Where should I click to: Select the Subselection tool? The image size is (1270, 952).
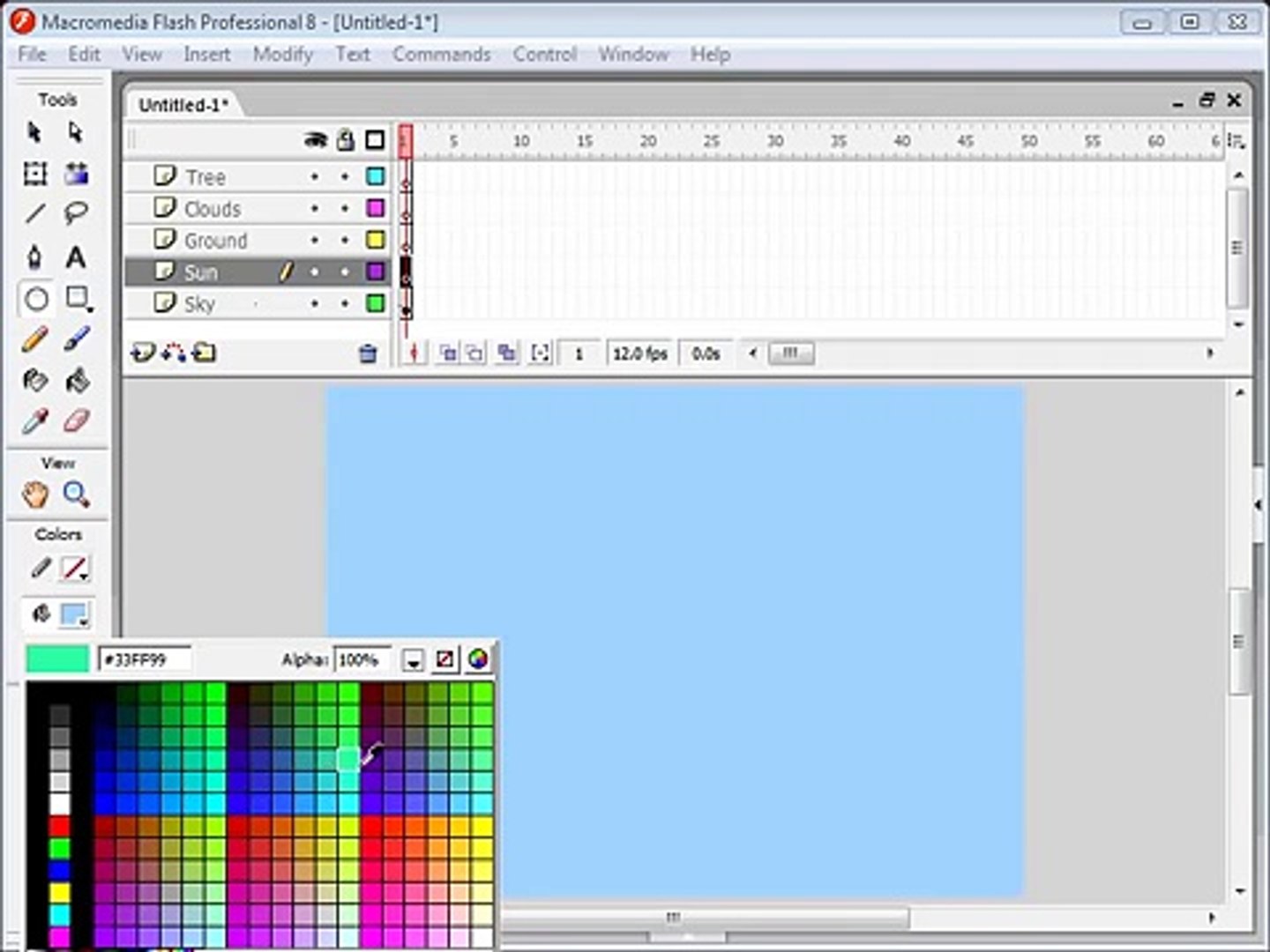pos(76,132)
